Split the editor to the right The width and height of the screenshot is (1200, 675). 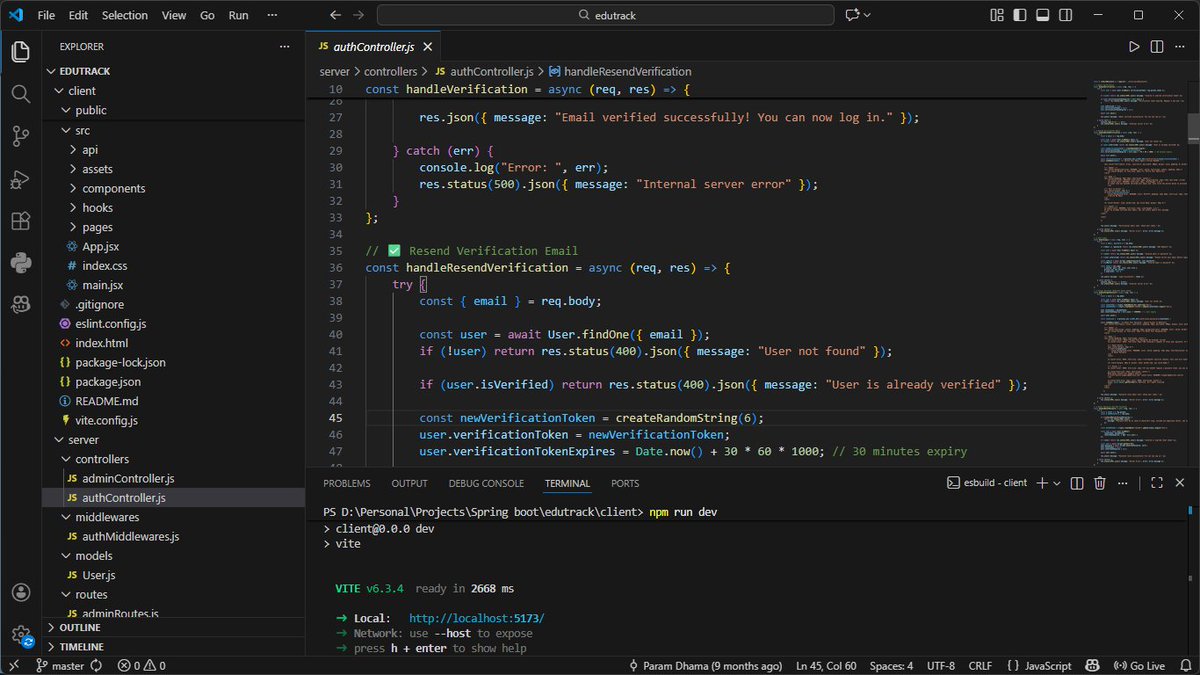point(1157,47)
